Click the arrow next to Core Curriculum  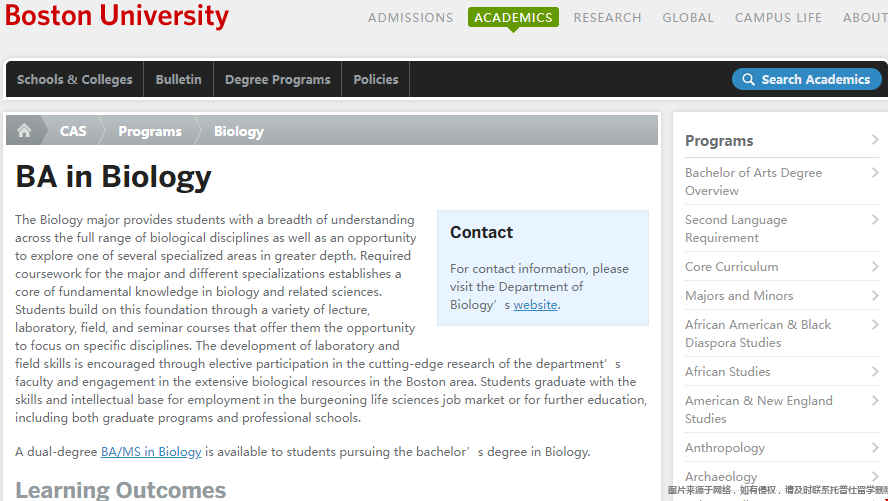point(875,267)
